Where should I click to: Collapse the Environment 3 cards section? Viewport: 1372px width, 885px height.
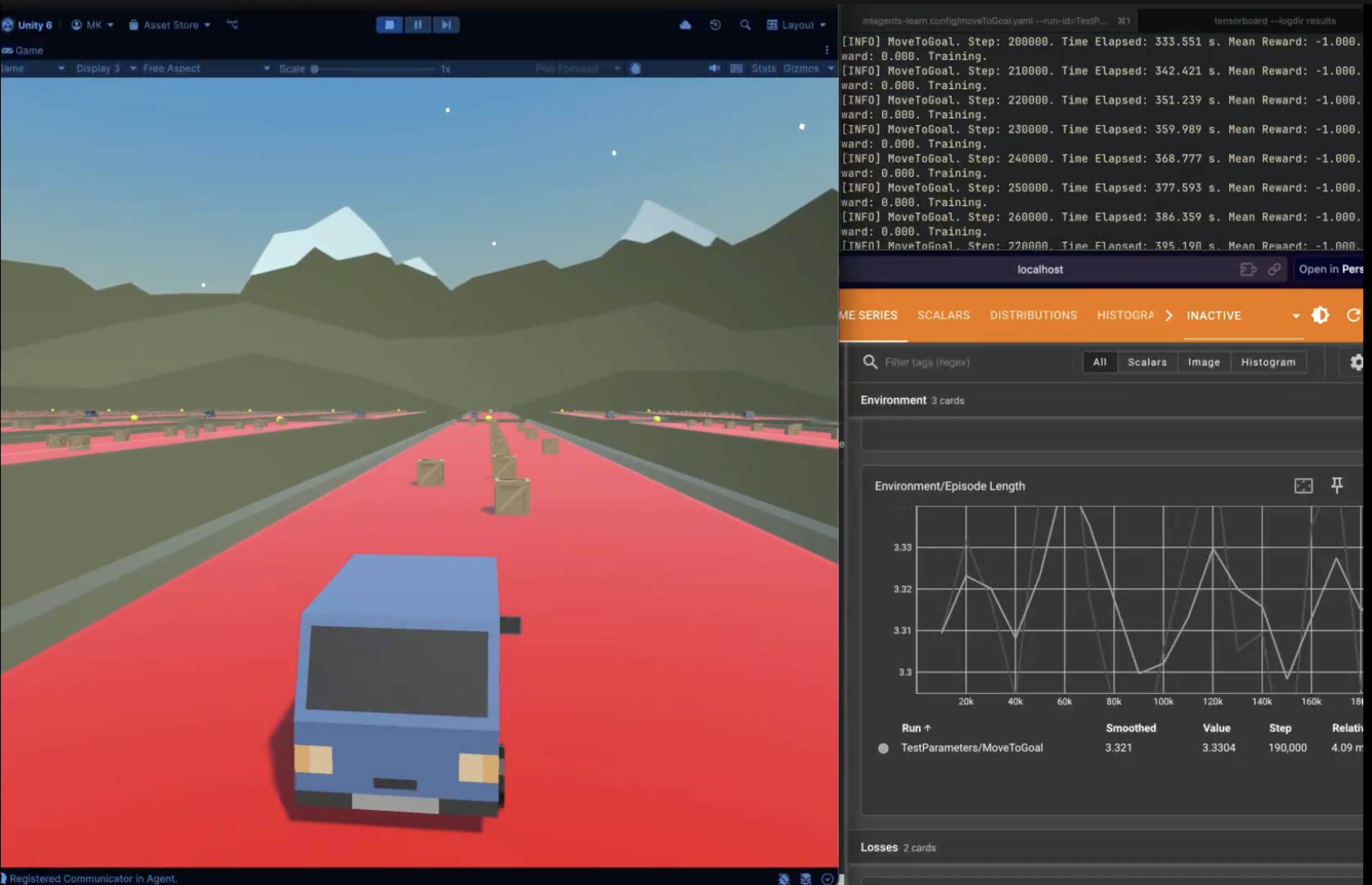point(912,400)
